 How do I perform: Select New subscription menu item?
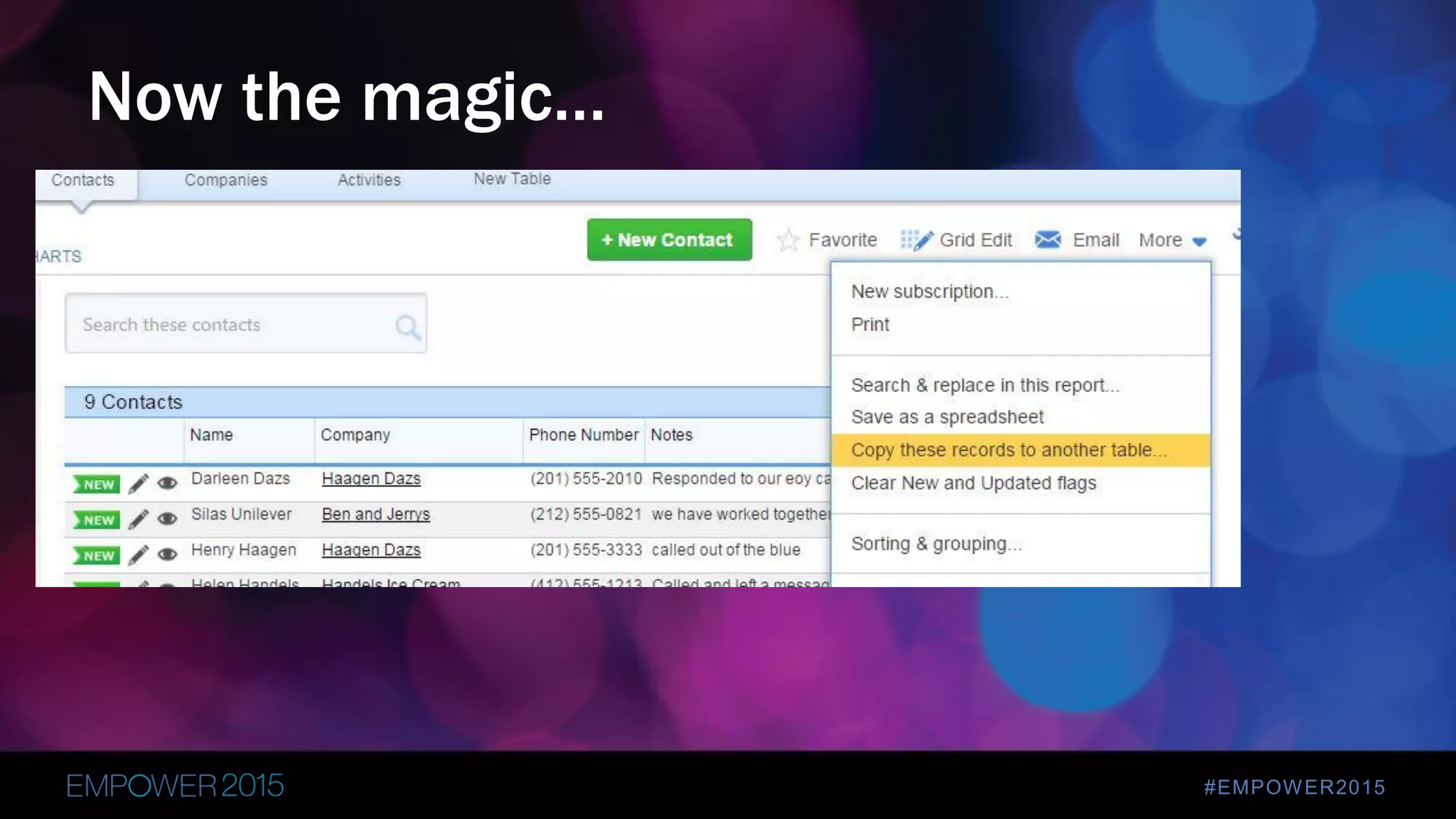tap(930, 291)
